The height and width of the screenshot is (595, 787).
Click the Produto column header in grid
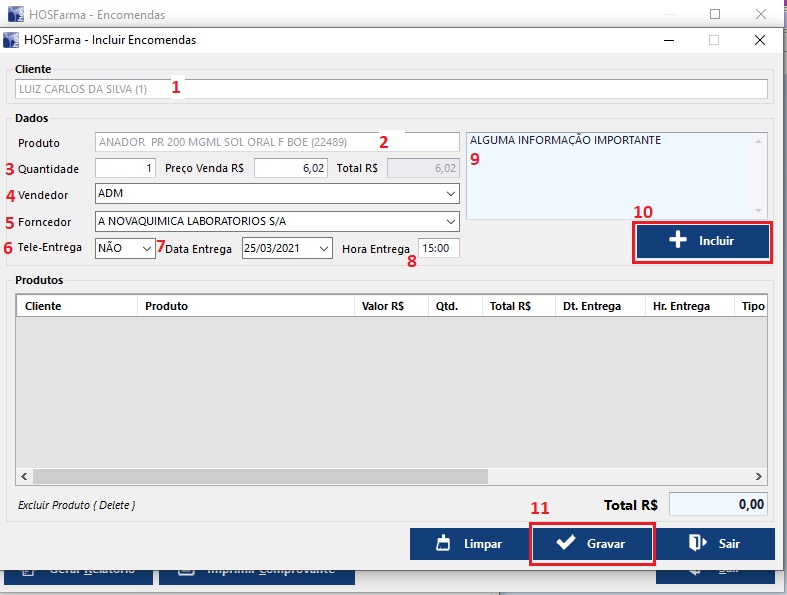(245, 306)
